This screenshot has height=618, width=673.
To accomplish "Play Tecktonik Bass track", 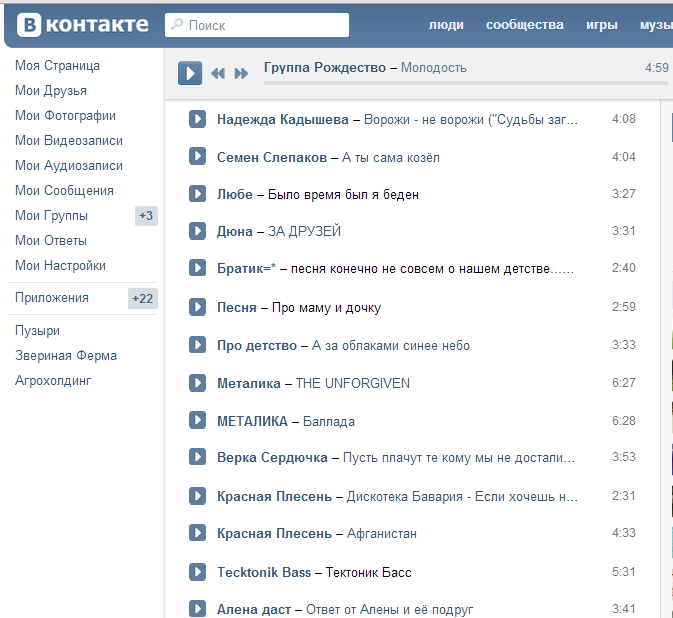I will pos(198,572).
